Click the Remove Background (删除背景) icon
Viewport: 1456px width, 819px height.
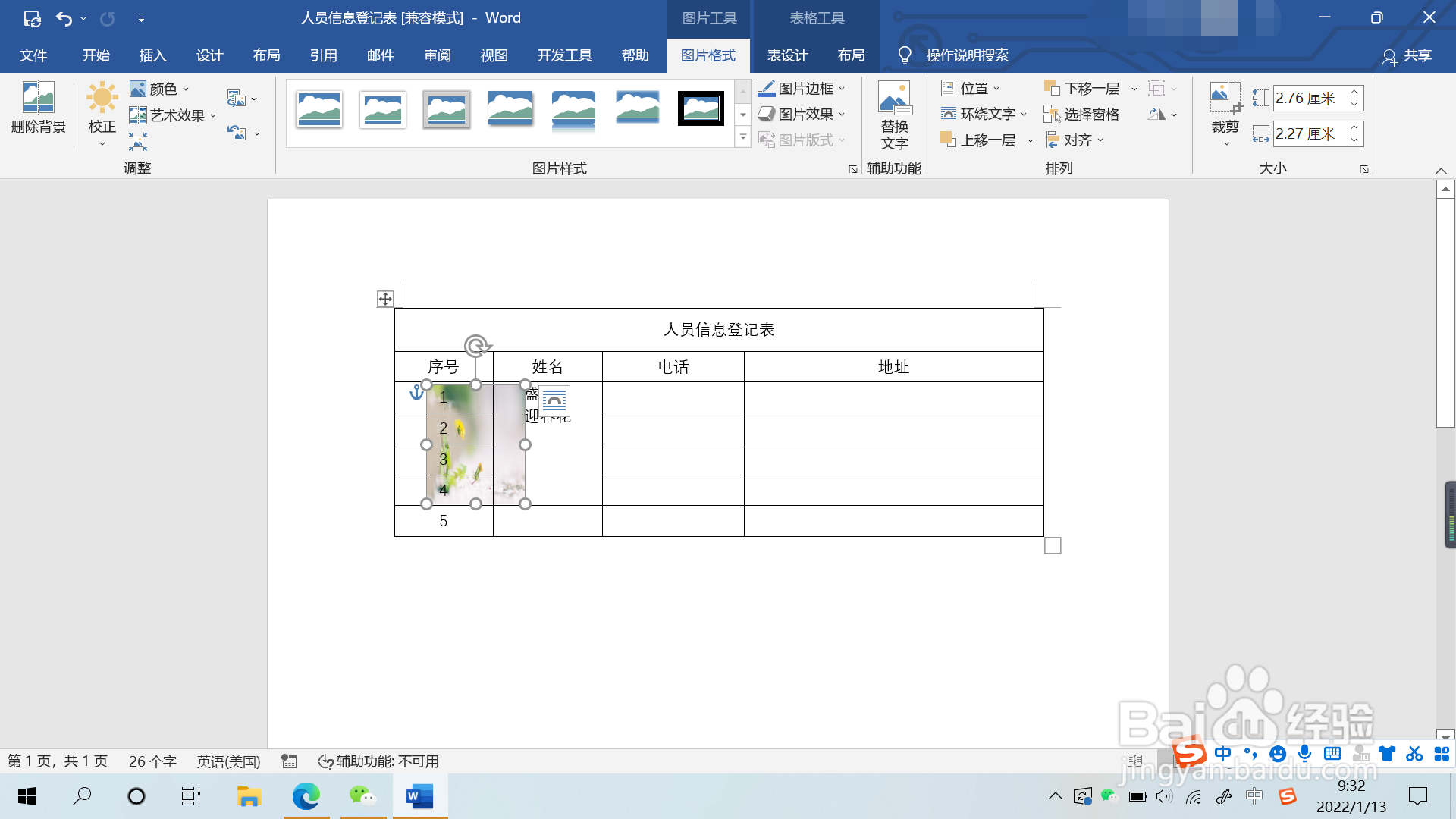click(38, 98)
